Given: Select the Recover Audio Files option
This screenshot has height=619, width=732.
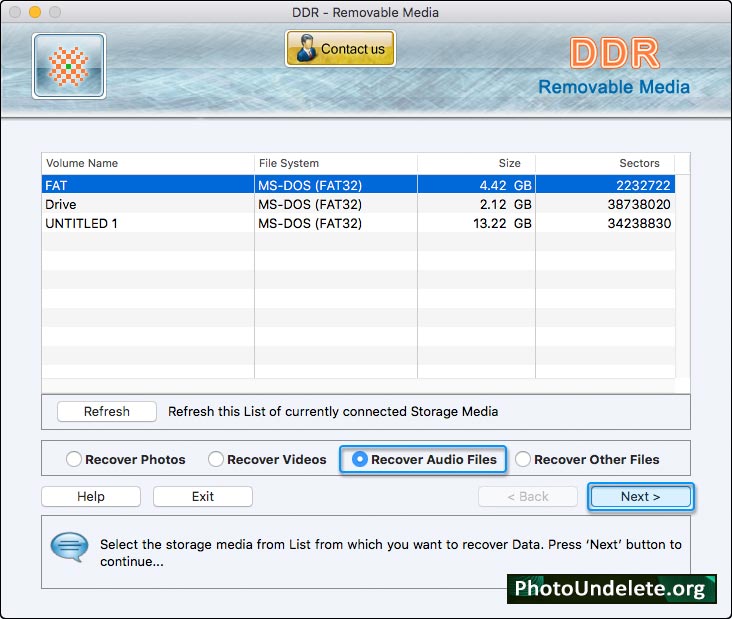Looking at the screenshot, I should pos(423,459).
